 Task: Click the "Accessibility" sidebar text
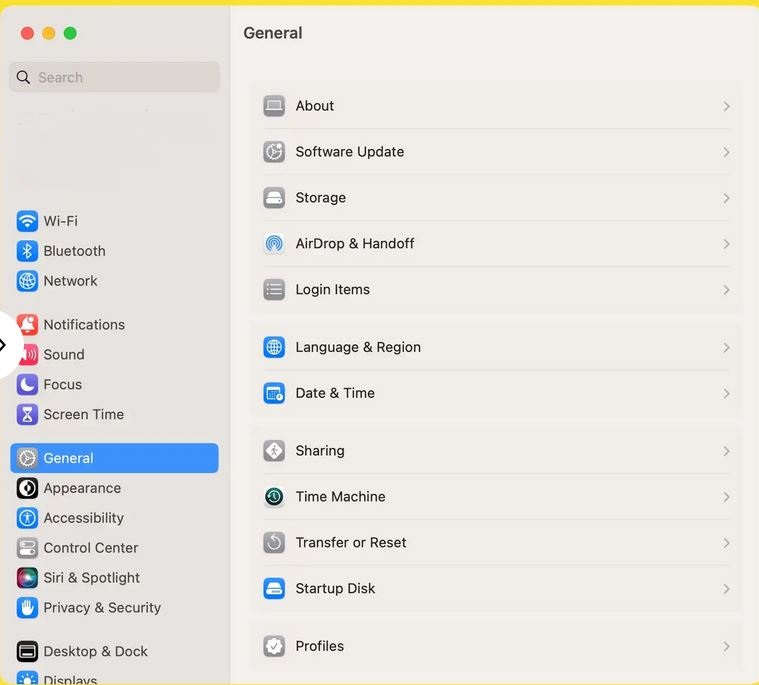pyautogui.click(x=84, y=518)
